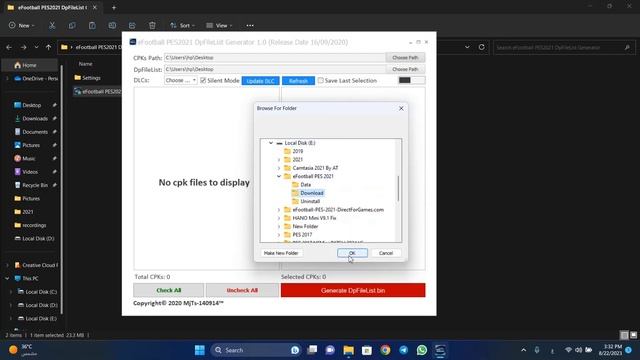The width and height of the screenshot is (640, 360).
Task: Open Videos in Explorer sidebar
Action: tap(30, 172)
